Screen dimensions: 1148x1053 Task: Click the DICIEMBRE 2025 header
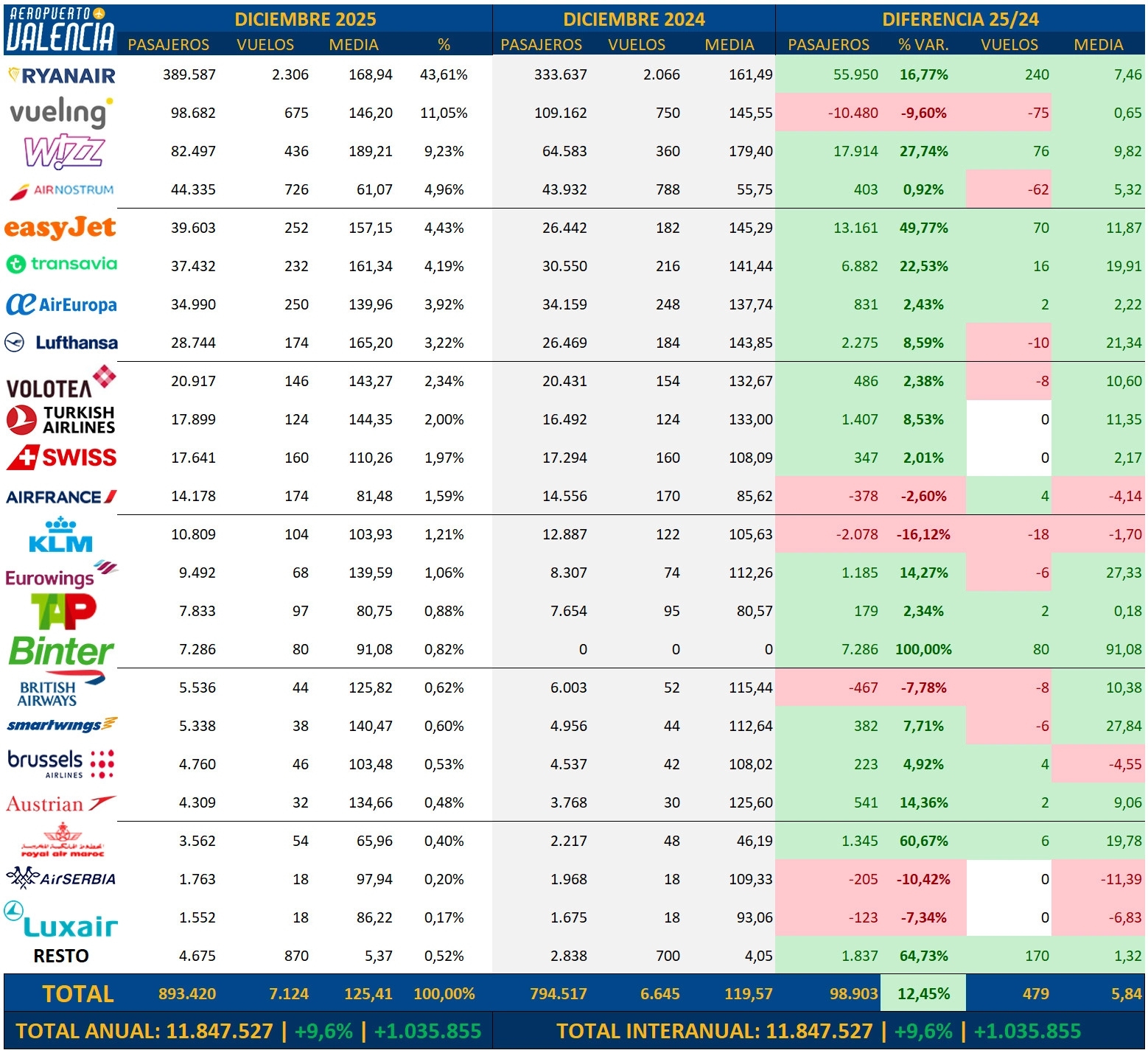click(x=305, y=19)
